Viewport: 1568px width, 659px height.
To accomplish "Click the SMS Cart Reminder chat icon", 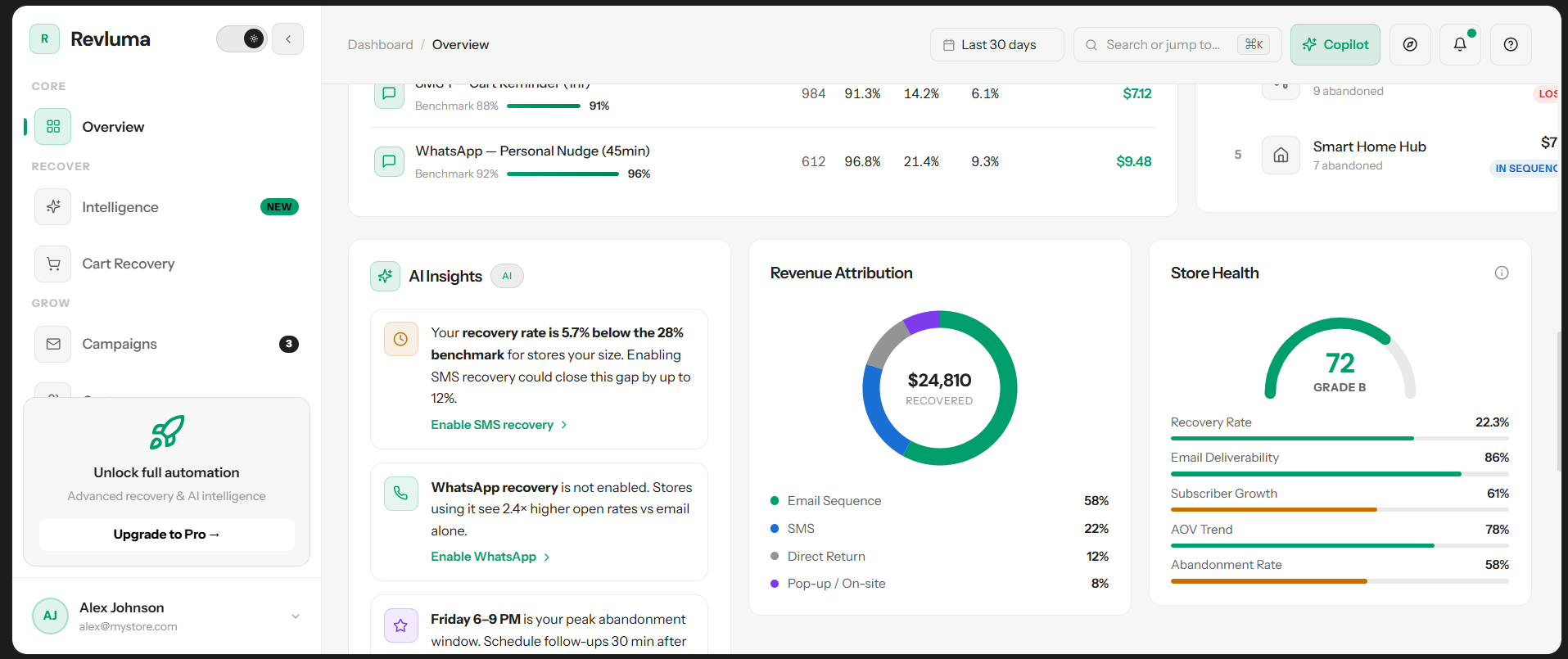I will tap(389, 93).
